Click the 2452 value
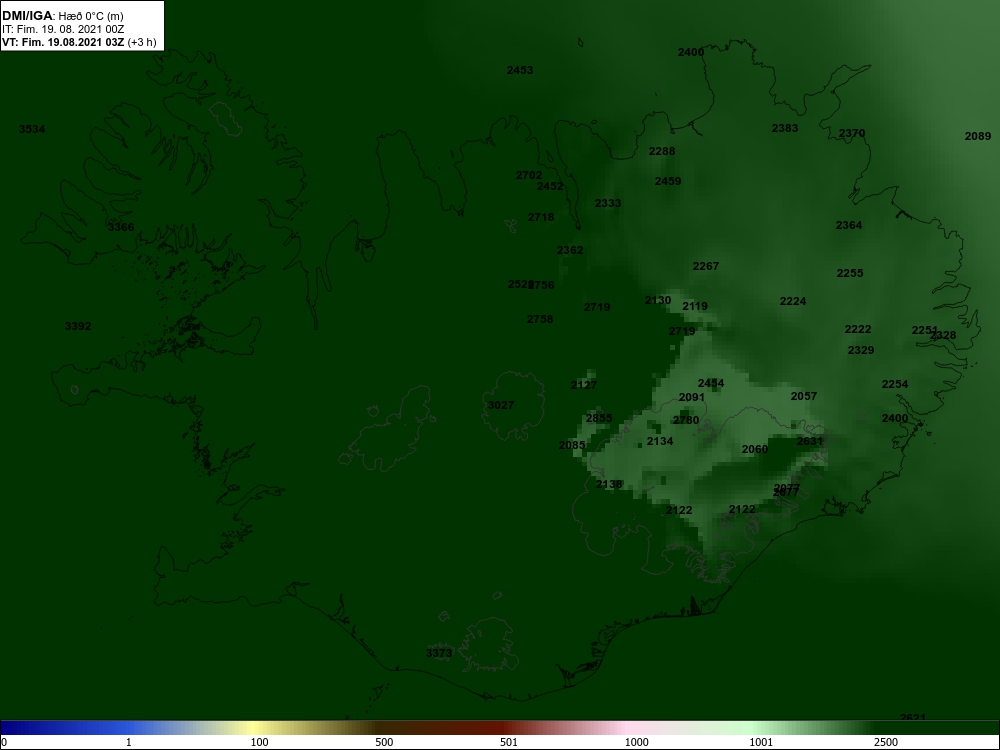 pyautogui.click(x=550, y=186)
